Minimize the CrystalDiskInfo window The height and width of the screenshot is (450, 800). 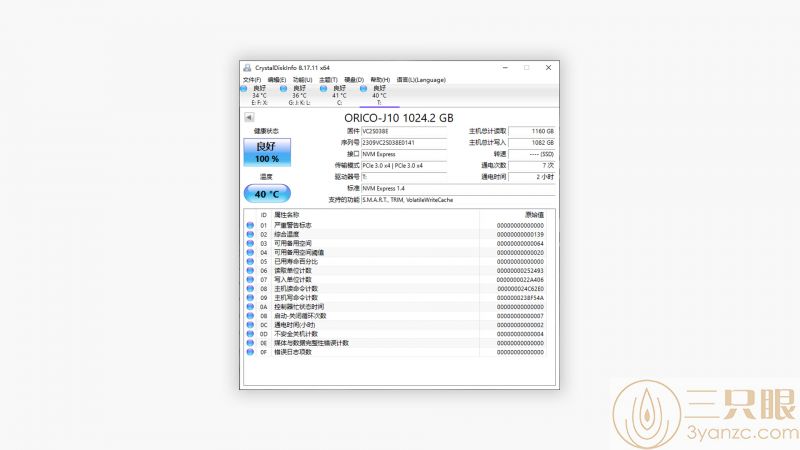coord(505,67)
